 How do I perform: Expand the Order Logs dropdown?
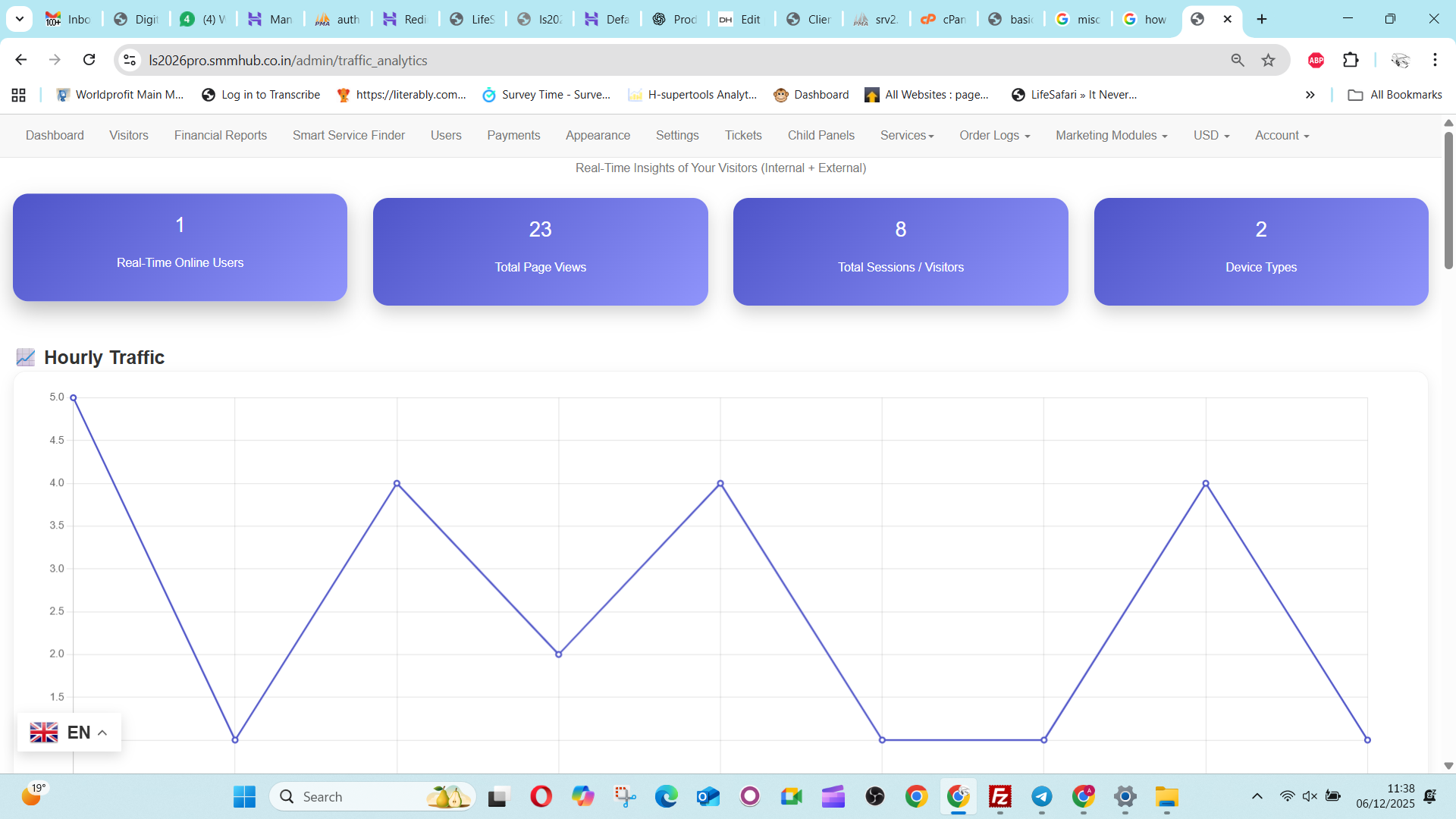point(994,136)
